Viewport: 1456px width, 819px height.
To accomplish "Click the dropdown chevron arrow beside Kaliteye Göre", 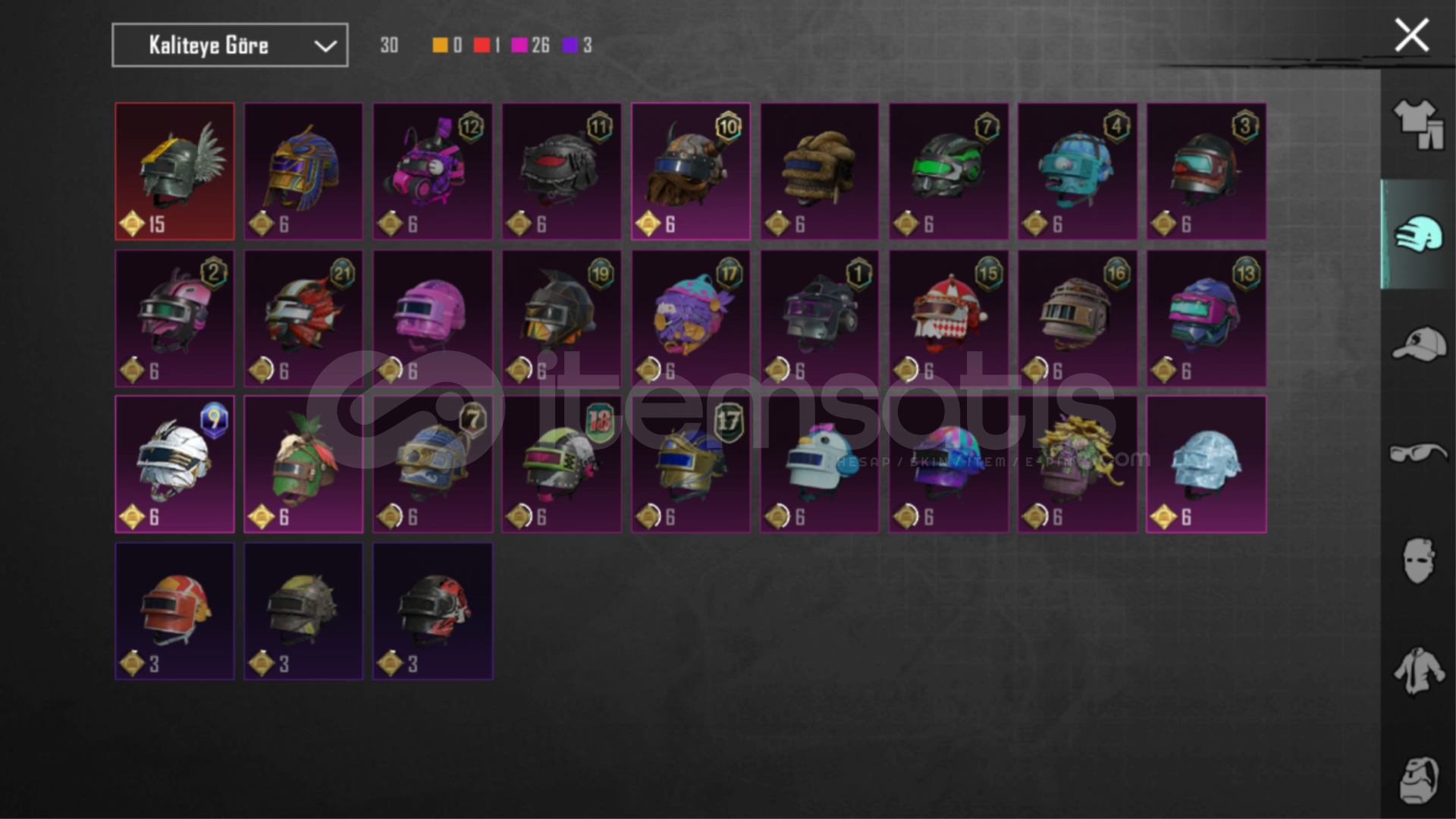I will click(x=325, y=46).
